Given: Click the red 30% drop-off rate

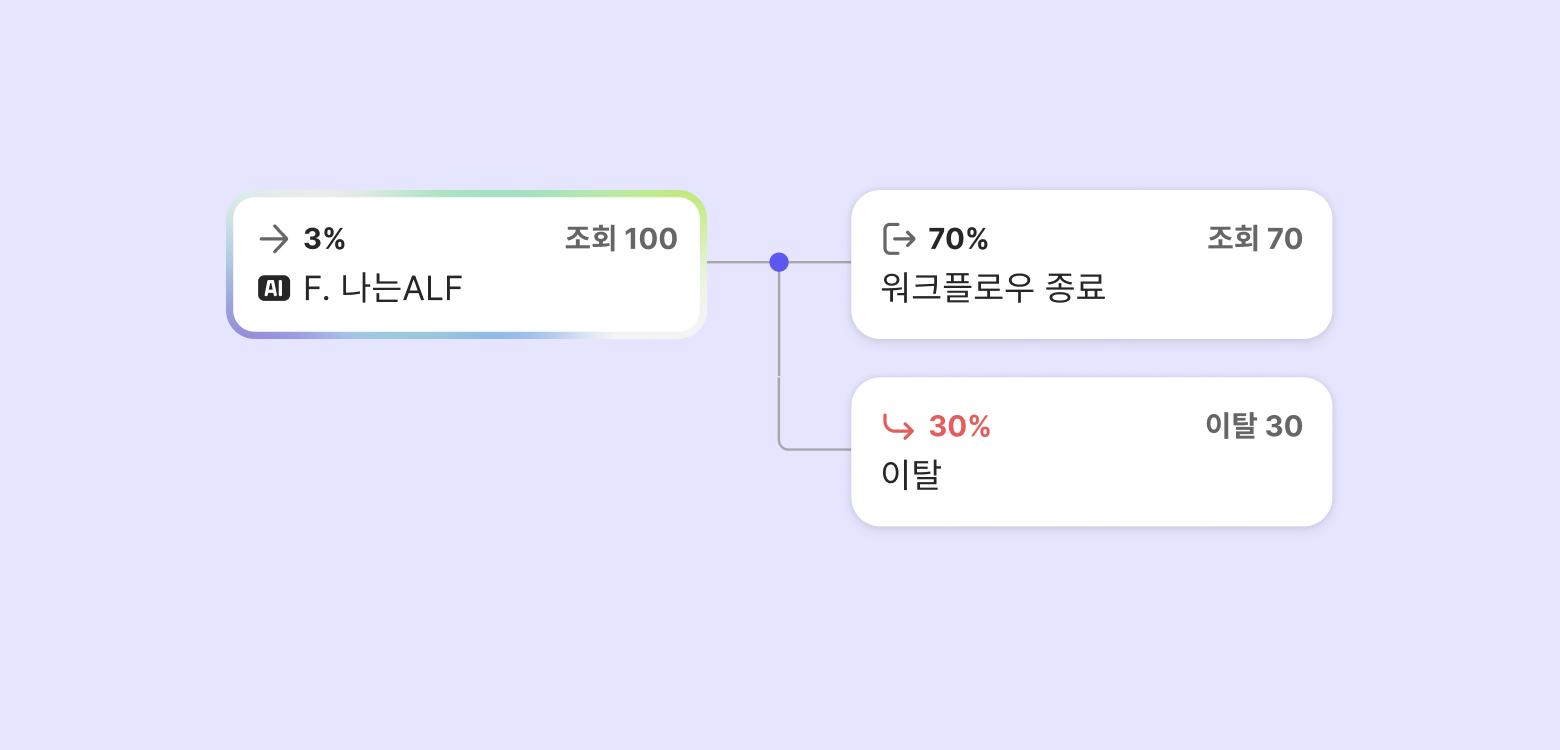Looking at the screenshot, I should pos(960,427).
